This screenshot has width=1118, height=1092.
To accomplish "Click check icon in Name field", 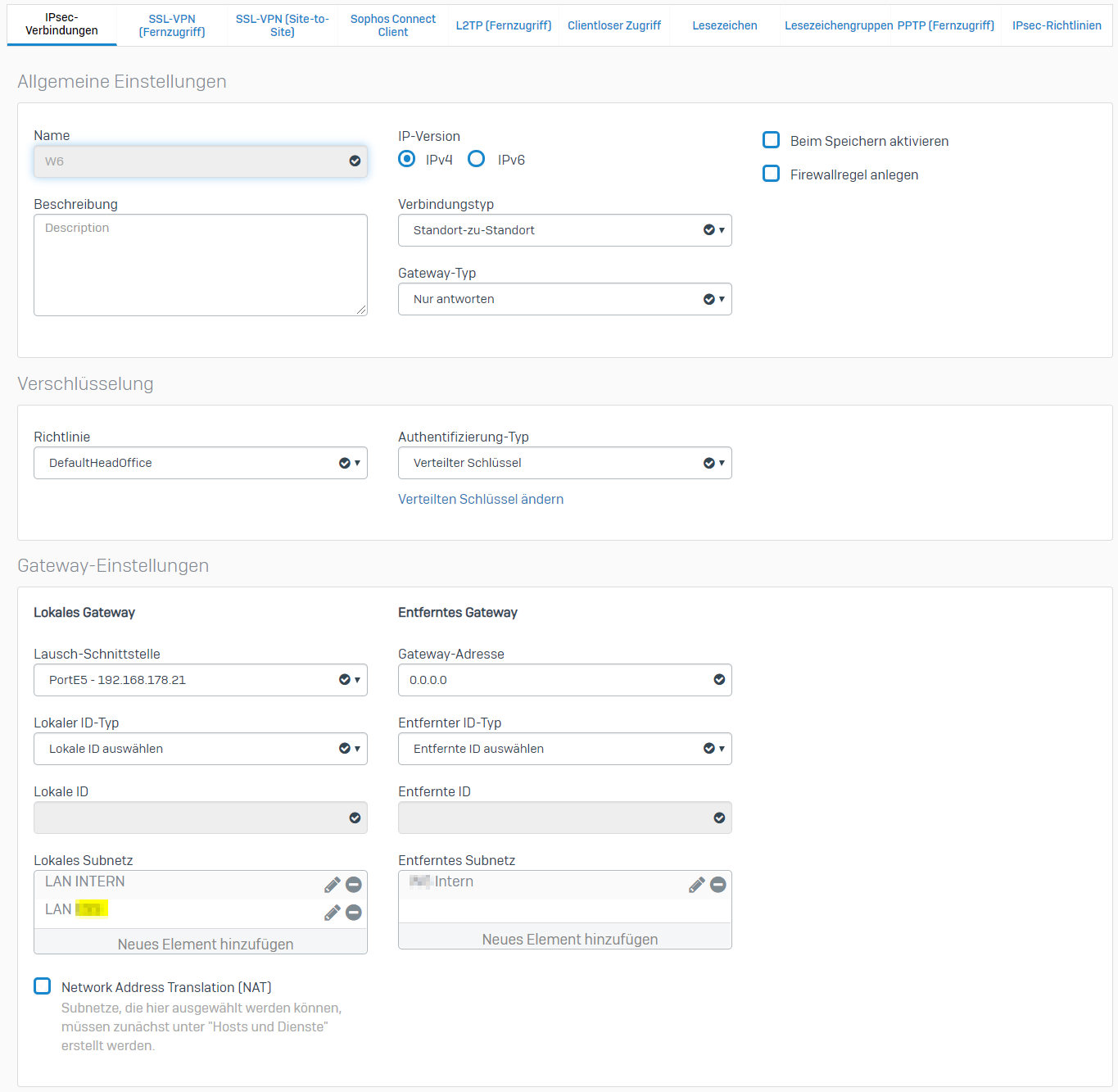I will pos(355,161).
